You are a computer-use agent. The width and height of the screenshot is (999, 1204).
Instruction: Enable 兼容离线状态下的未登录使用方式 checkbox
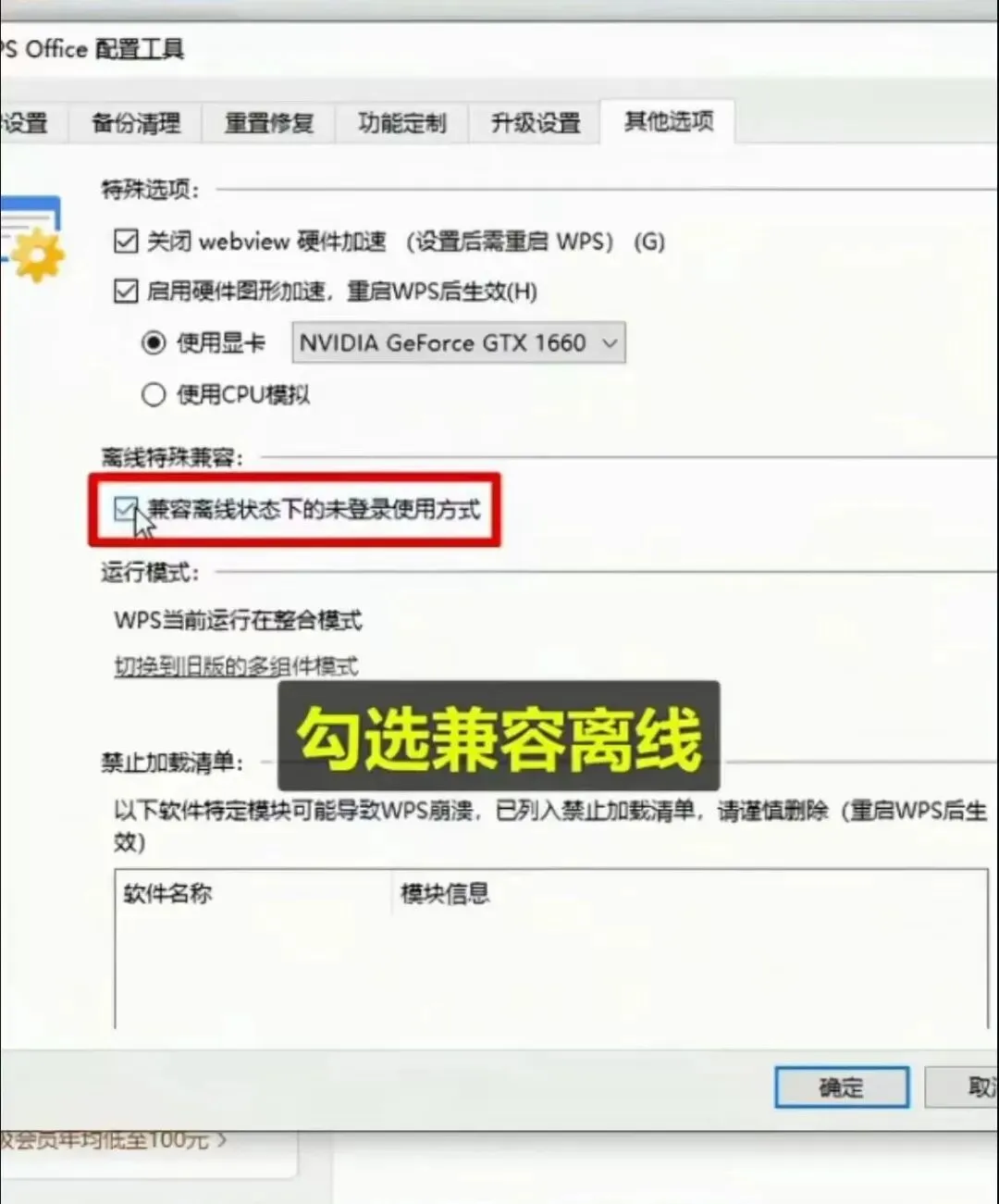click(125, 509)
